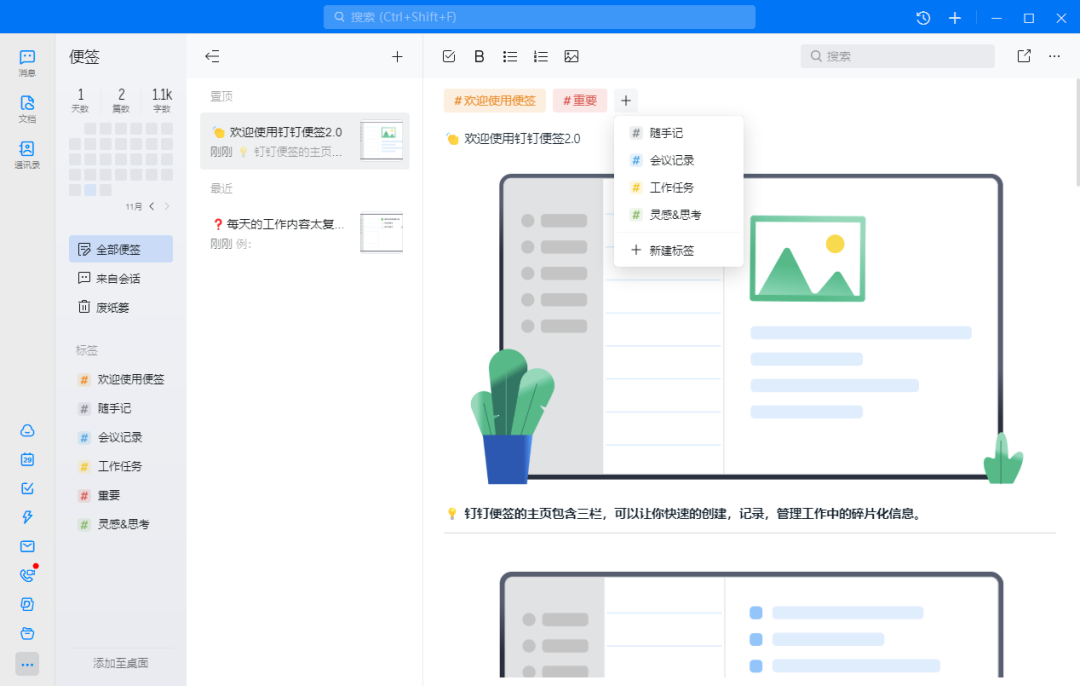Focus the global search bar
Image resolution: width=1080 pixels, height=686 pixels.
[x=539, y=17]
